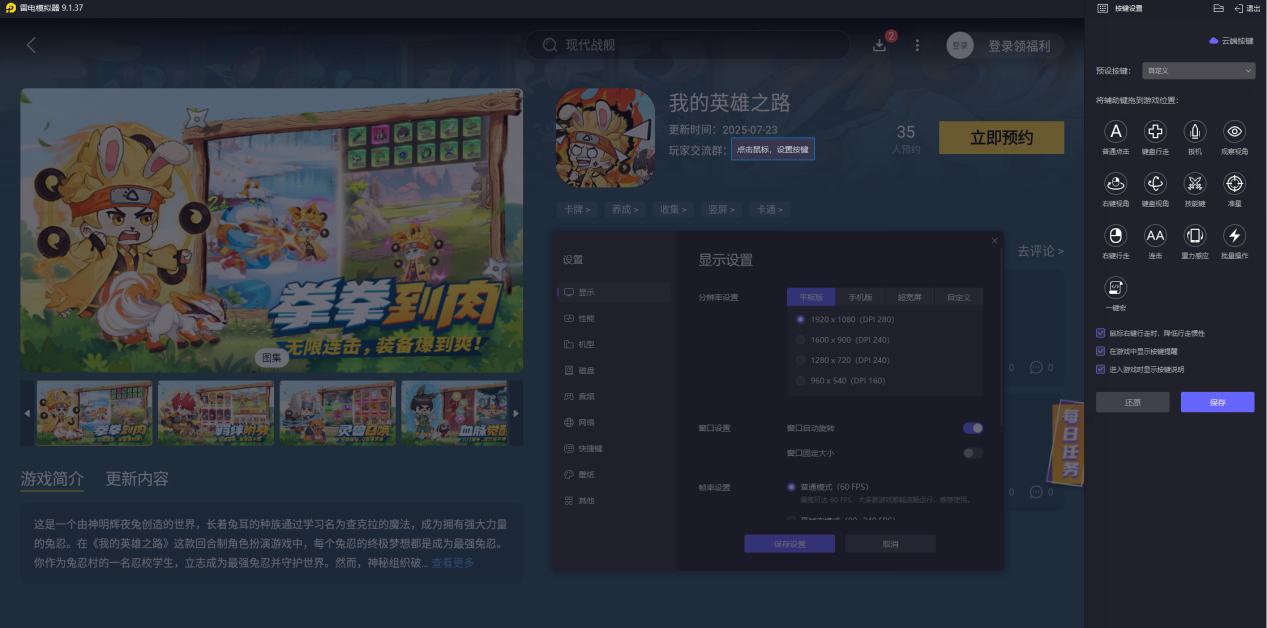Select the 观察视角 eye key tool
Screen dimensions: 1267x628
[1235, 132]
